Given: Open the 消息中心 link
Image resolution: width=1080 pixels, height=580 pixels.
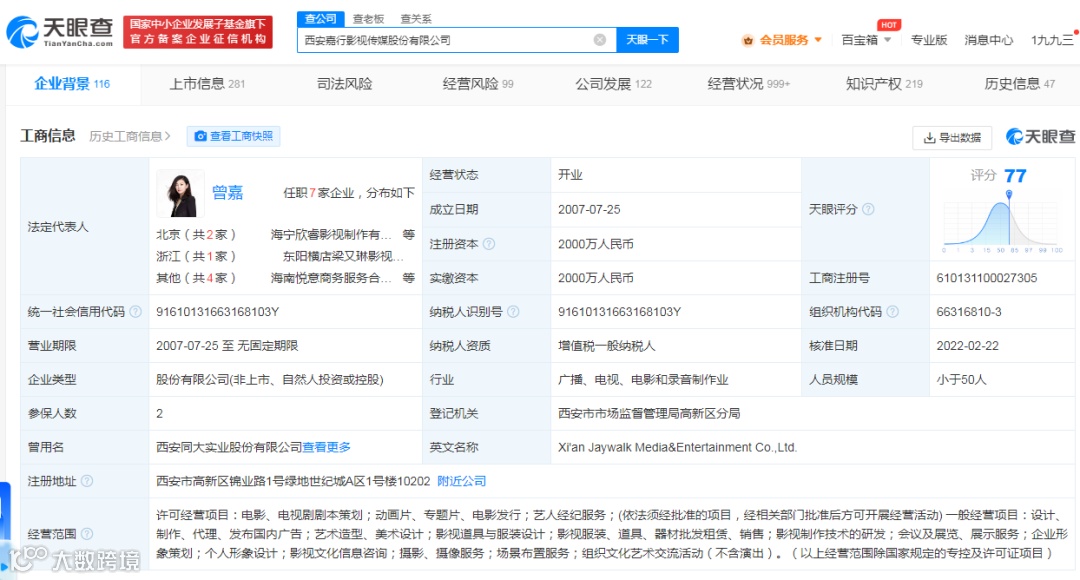Looking at the screenshot, I should pyautogui.click(x=988, y=40).
